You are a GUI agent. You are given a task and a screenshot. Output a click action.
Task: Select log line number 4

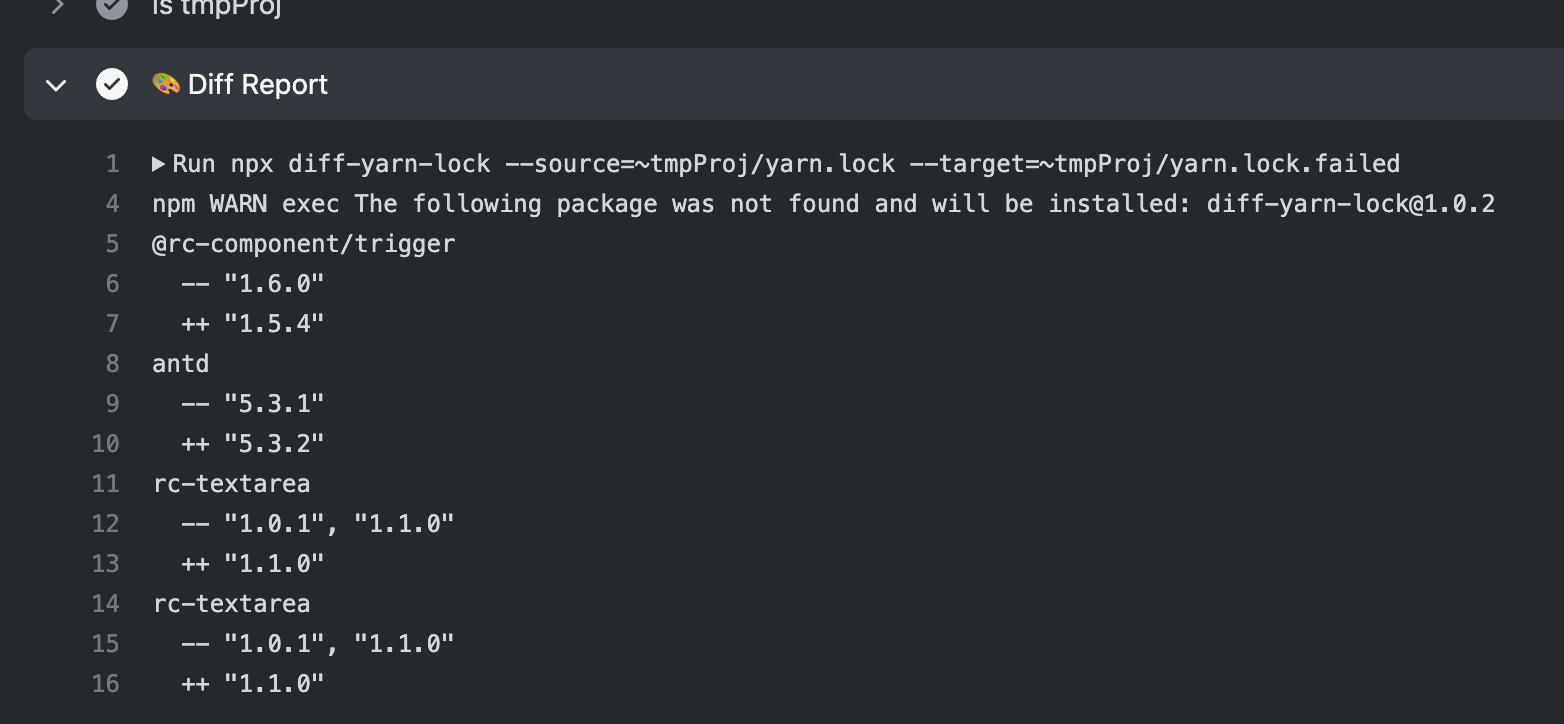point(112,204)
